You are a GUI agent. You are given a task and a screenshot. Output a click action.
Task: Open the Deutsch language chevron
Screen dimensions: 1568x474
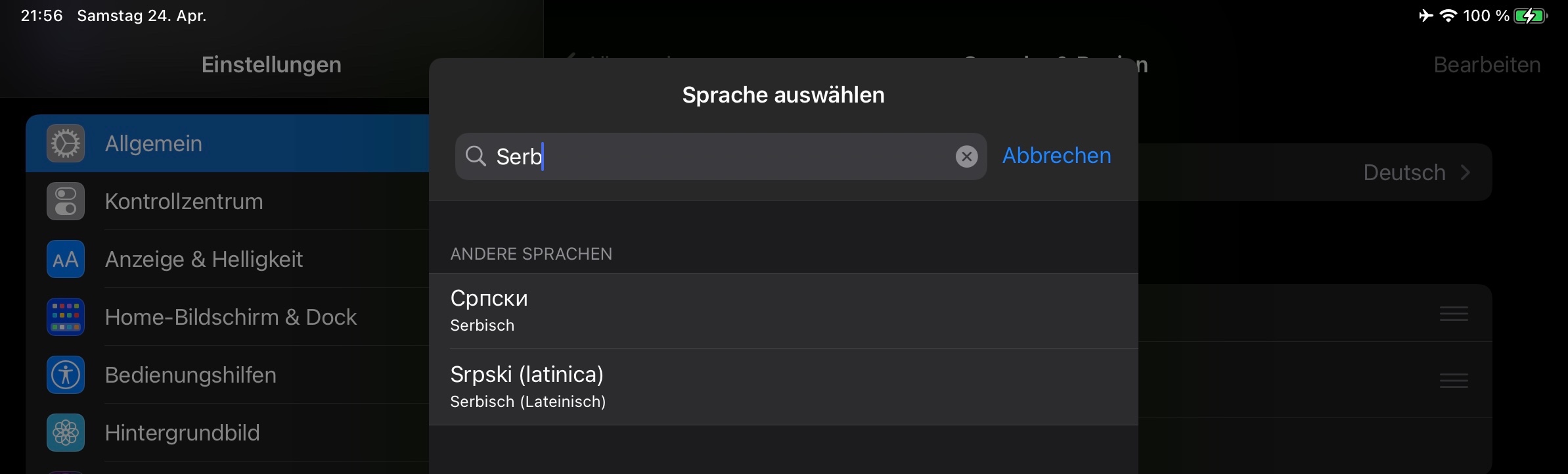[x=1465, y=172]
